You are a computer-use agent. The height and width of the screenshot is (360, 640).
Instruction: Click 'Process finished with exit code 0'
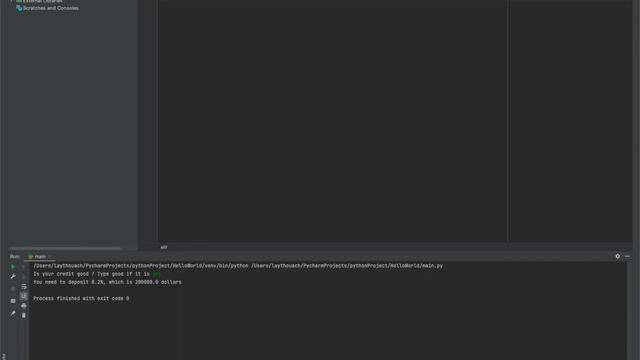pos(81,298)
